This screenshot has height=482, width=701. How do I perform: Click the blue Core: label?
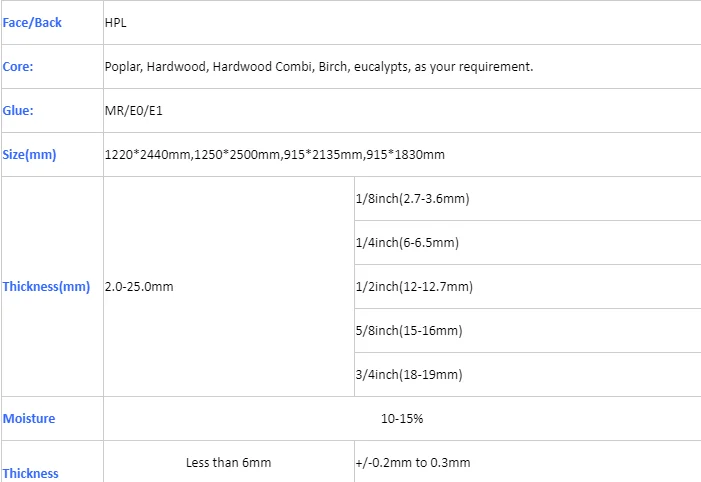[19, 67]
